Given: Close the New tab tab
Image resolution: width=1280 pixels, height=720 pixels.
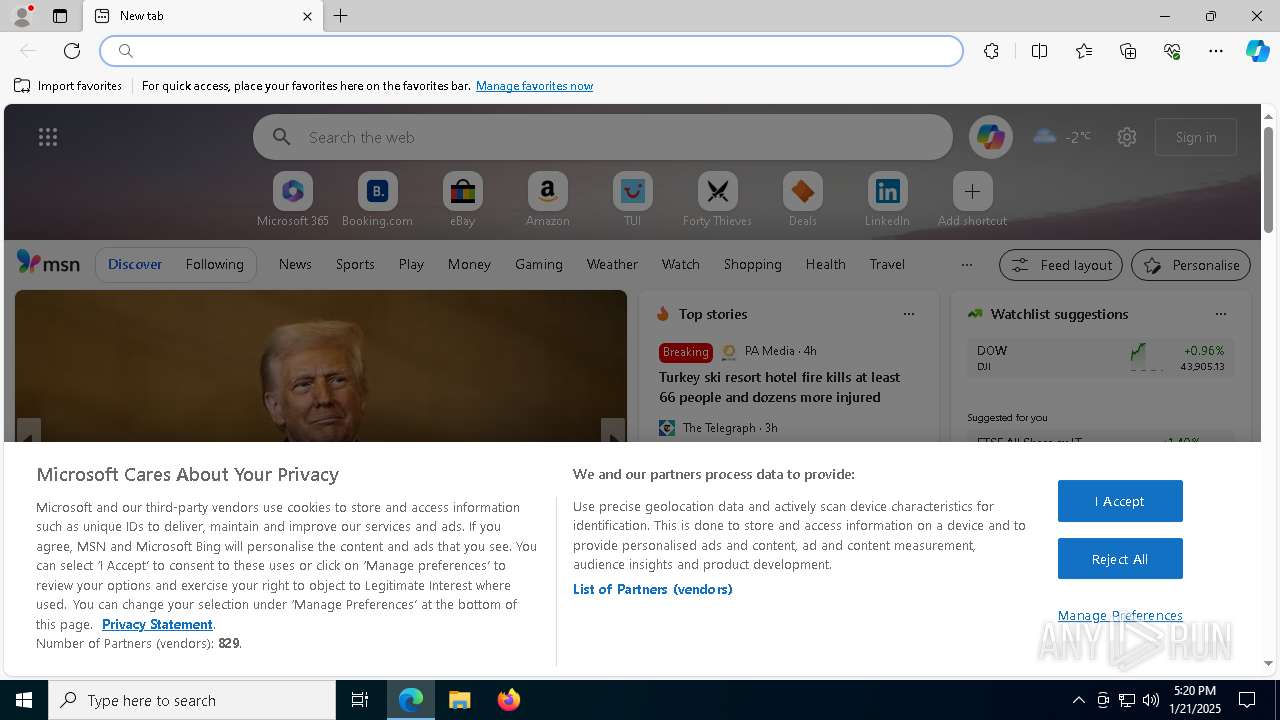Looking at the screenshot, I should click(x=307, y=16).
